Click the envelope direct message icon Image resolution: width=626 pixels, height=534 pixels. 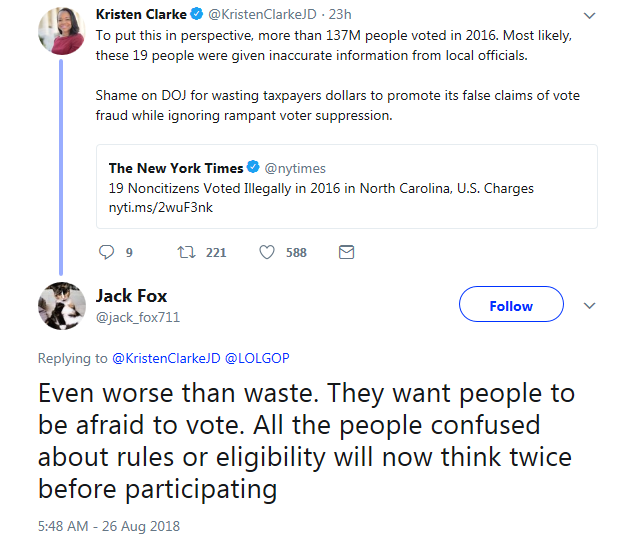[x=347, y=252]
